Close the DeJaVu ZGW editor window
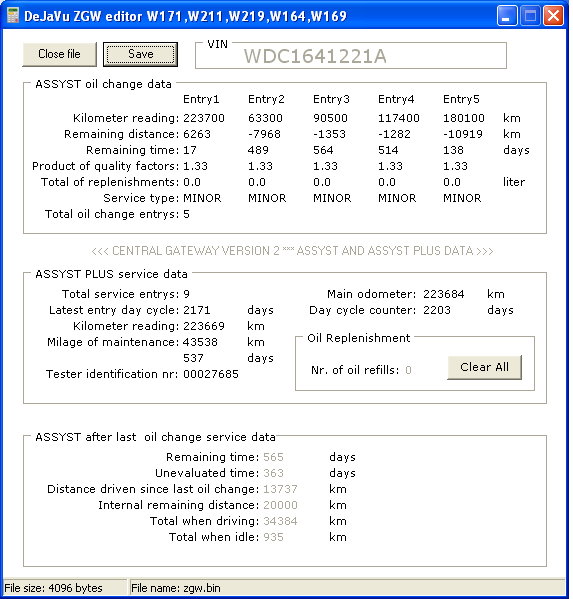 [553, 16]
